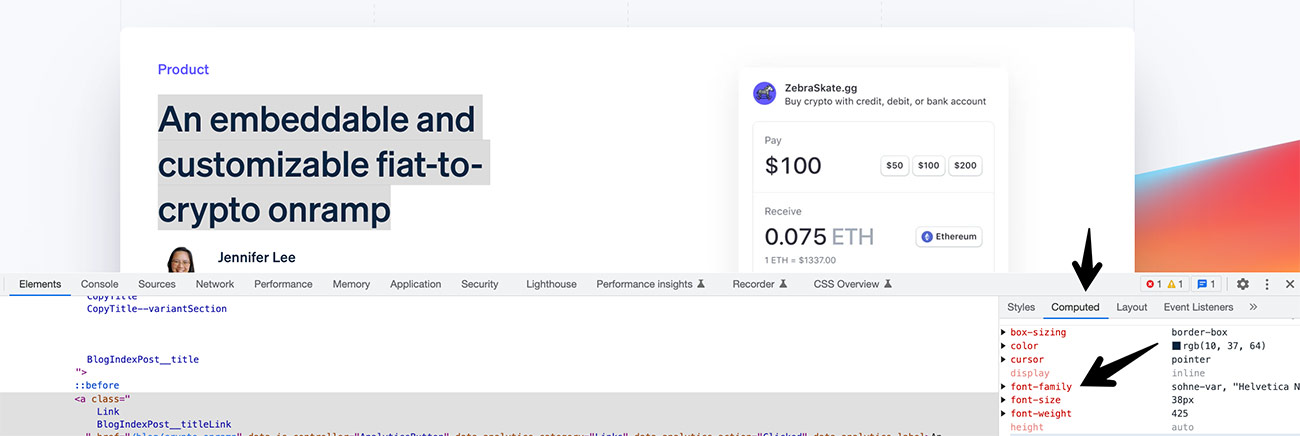Choose the $200 preset amount
Image resolution: width=1300 pixels, height=436 pixels.
[965, 165]
